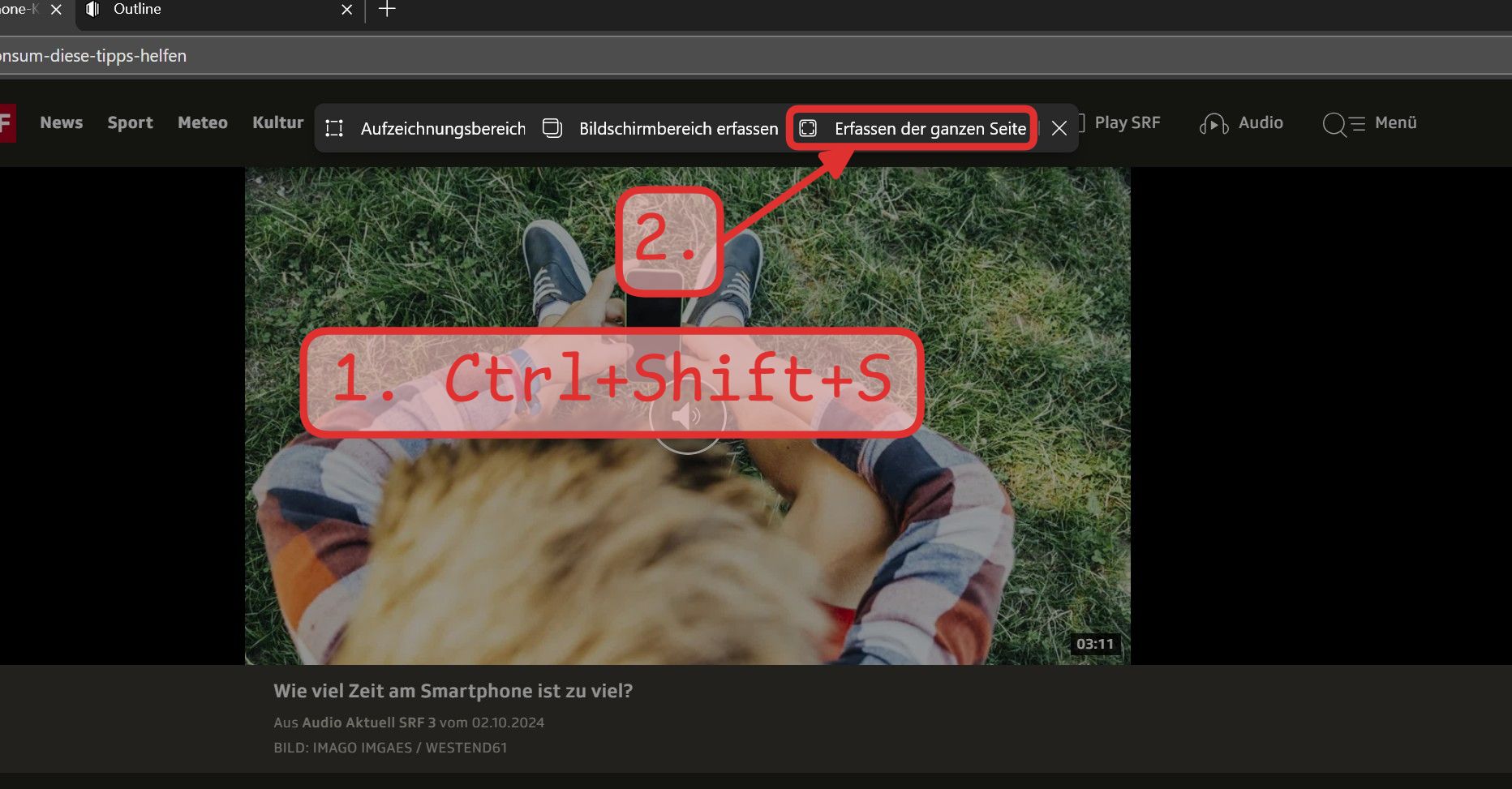Click the SRF logo
The height and width of the screenshot is (789, 1512).
pos(6,122)
